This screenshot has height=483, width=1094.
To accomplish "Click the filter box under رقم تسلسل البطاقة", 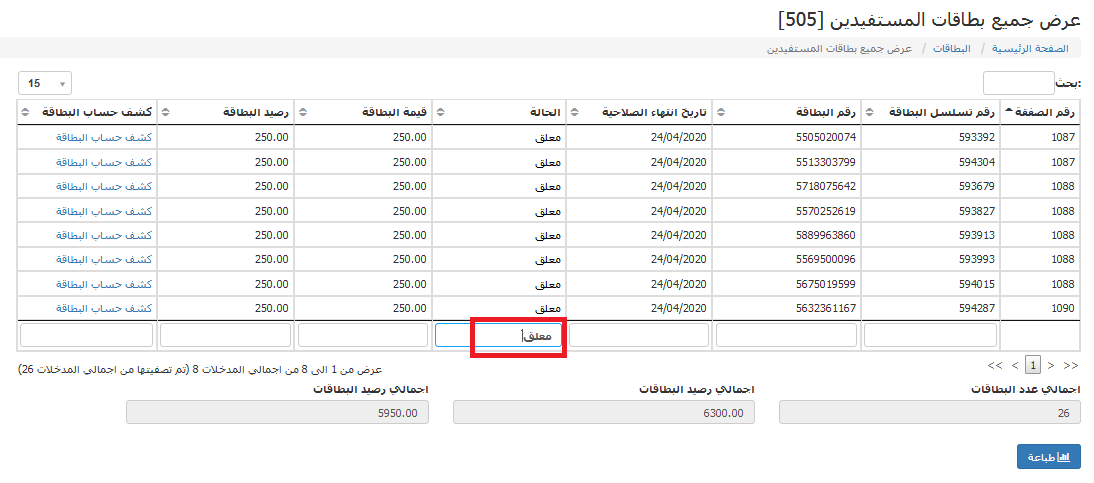I will (x=930, y=335).
